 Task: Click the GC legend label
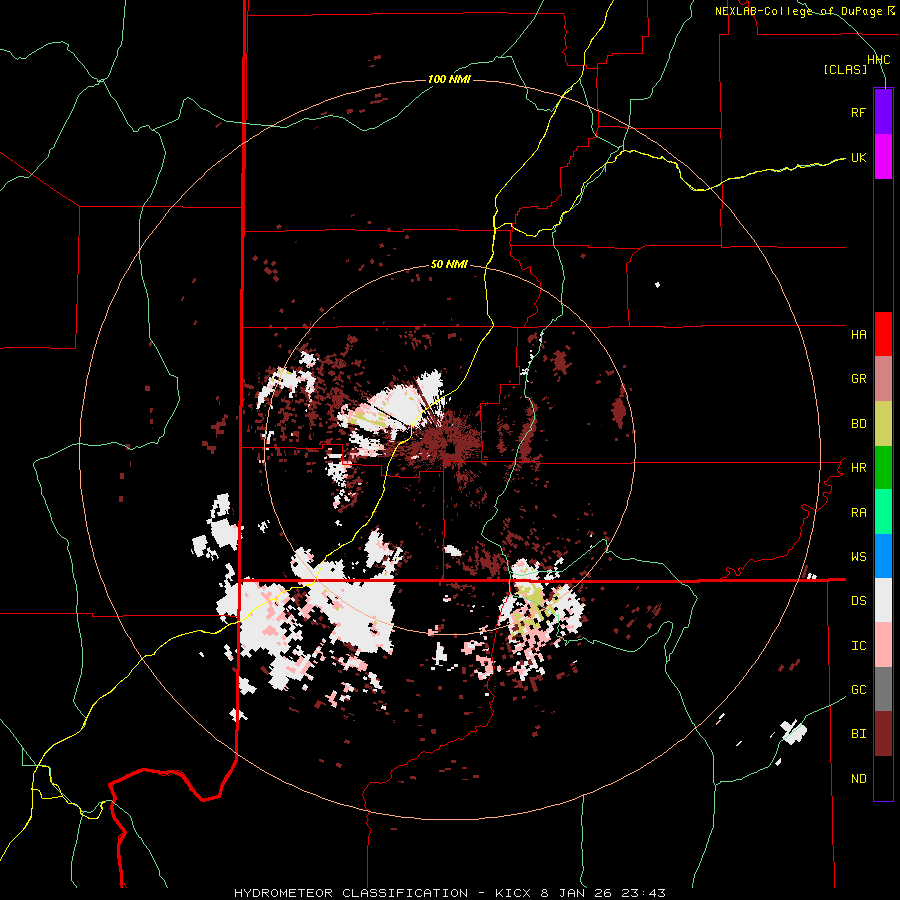click(x=858, y=690)
